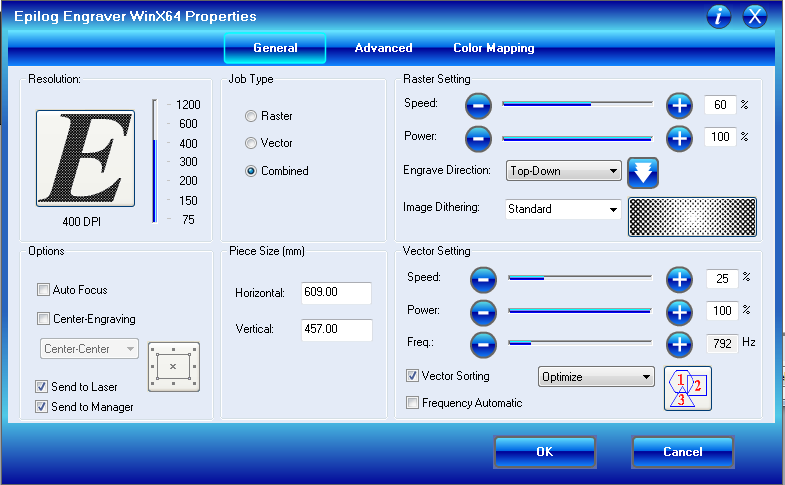The height and width of the screenshot is (485, 785).
Task: Click the vector speed value field 25
Action: coord(722,279)
